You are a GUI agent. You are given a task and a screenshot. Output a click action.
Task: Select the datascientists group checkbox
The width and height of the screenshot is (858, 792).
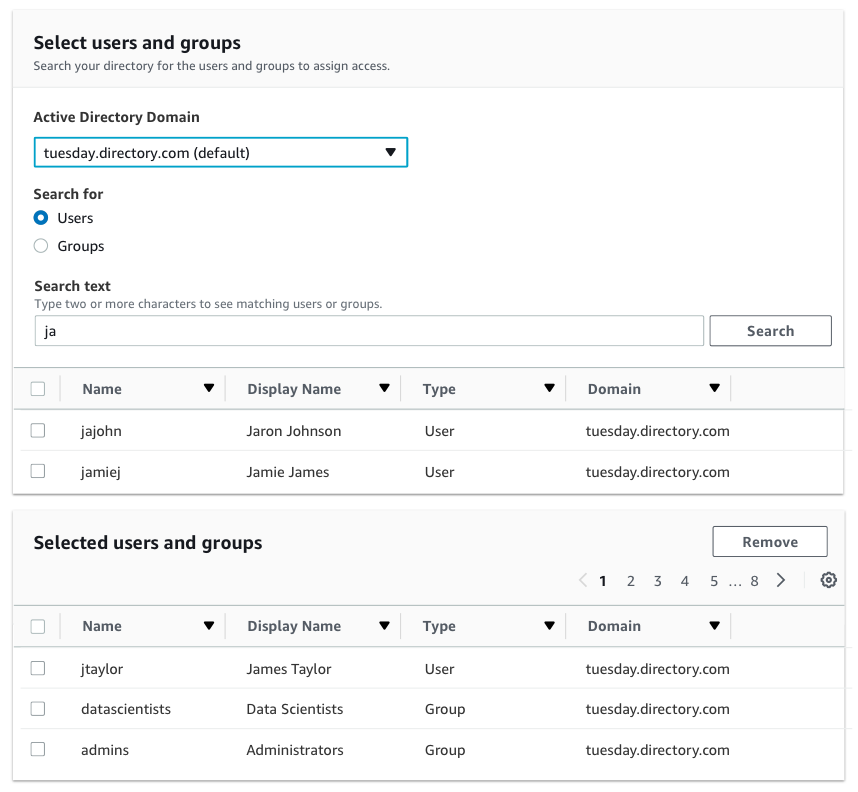click(x=38, y=709)
